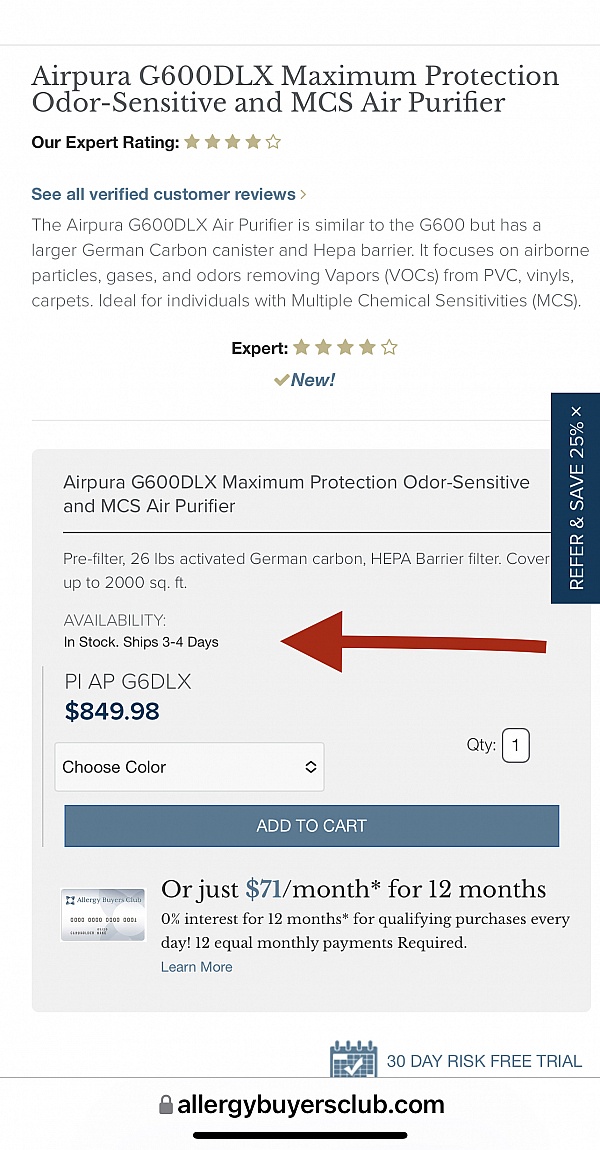Click the empty fifth star in Our Expert Rating

(273, 142)
